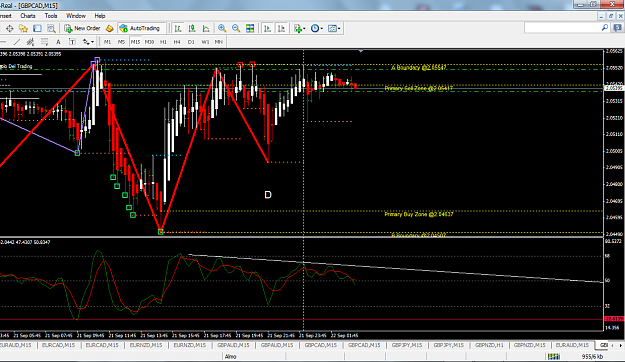Click the 21 Sep 17:45 time axis label
625x362 pixels.
(218, 335)
